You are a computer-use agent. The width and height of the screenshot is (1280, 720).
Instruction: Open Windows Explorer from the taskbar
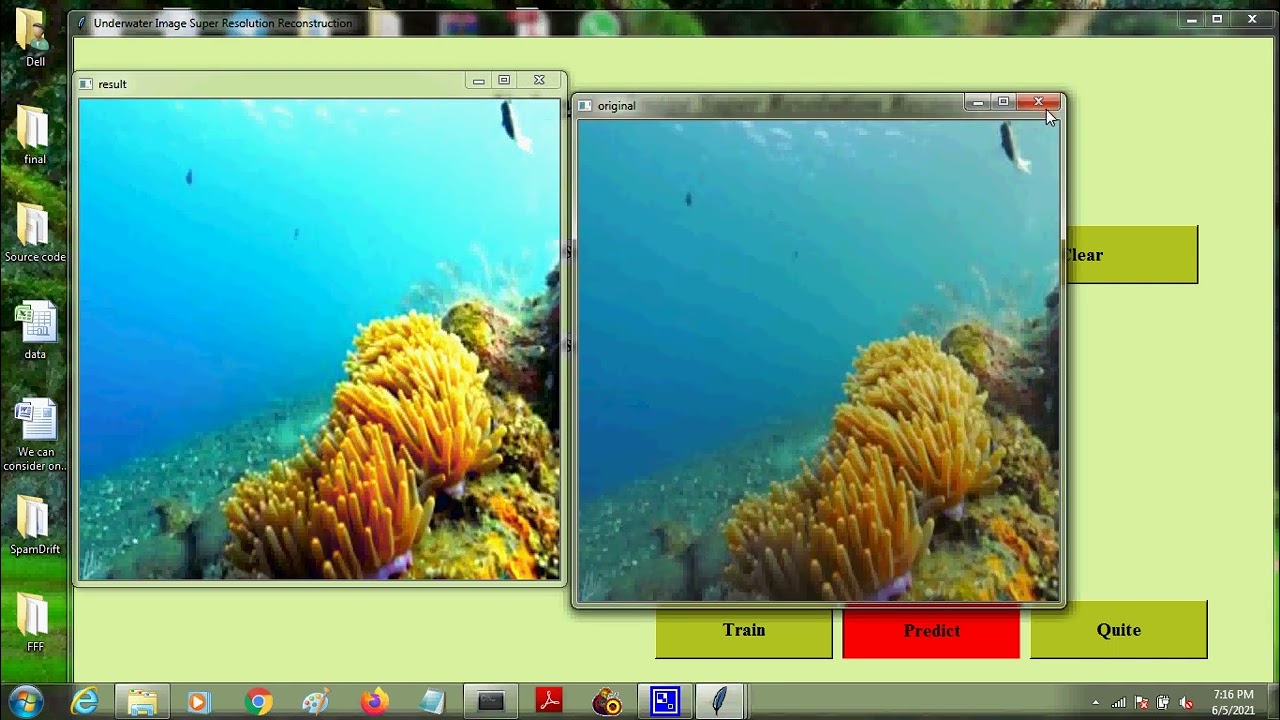[x=142, y=702]
